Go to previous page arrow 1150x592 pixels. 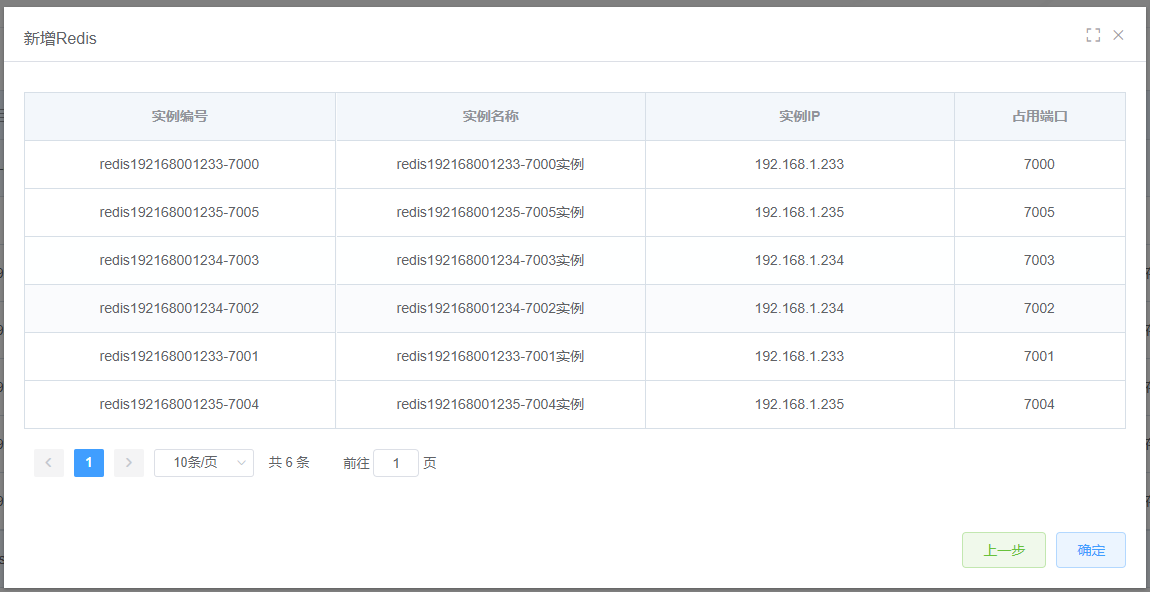pos(49,463)
